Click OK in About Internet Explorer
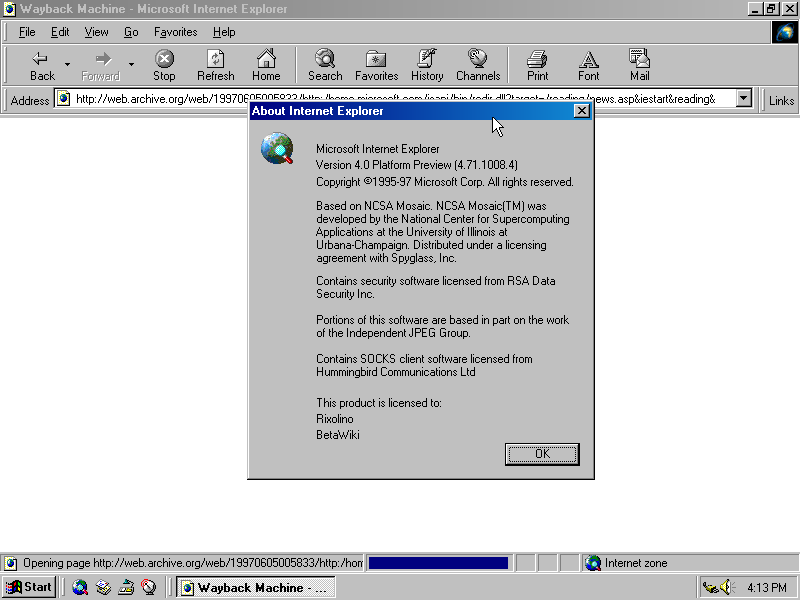800x600 pixels. (x=542, y=454)
